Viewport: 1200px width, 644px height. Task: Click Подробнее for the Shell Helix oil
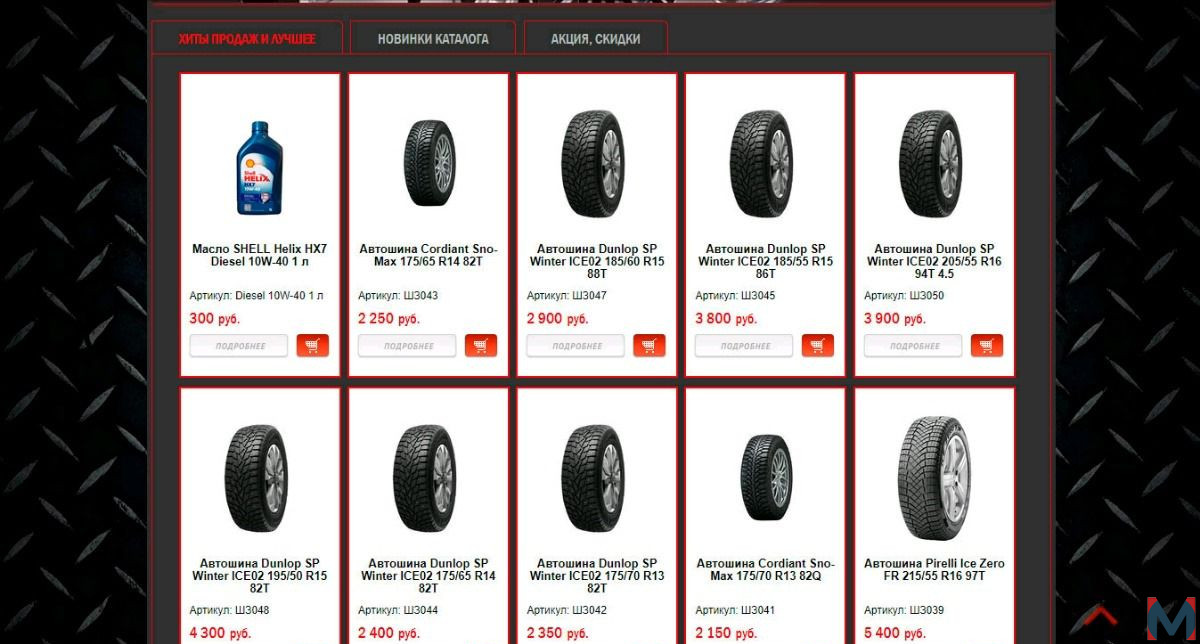[239, 345]
